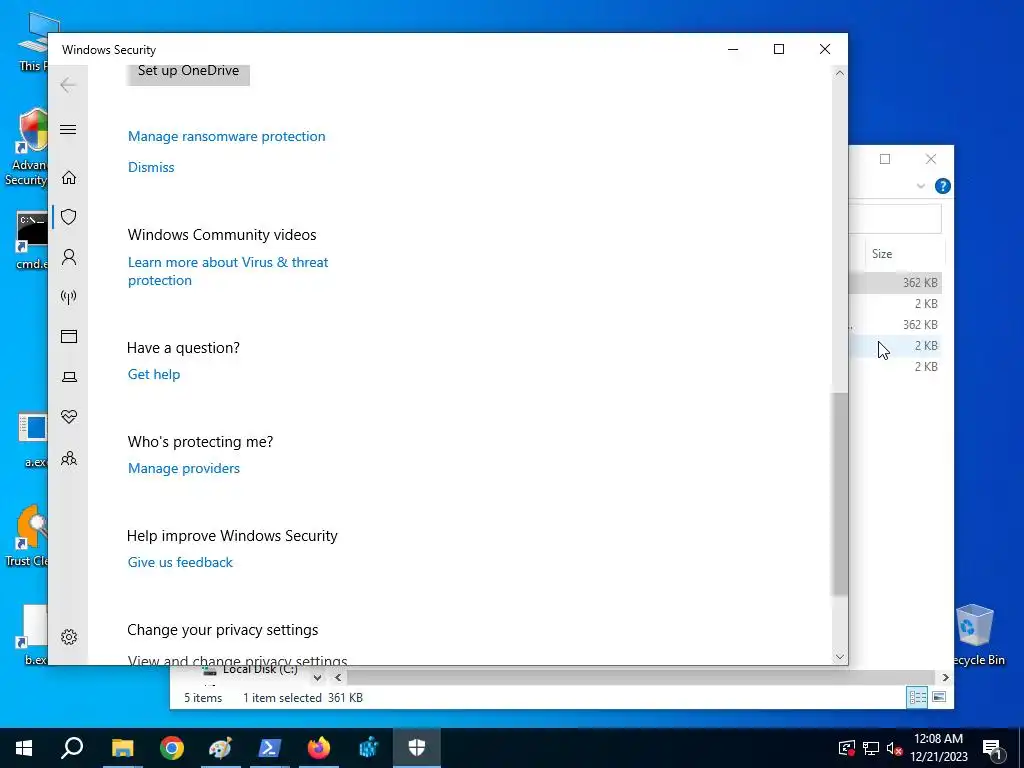Open the notification center icon
This screenshot has height=768, width=1024.
pos(992,749)
